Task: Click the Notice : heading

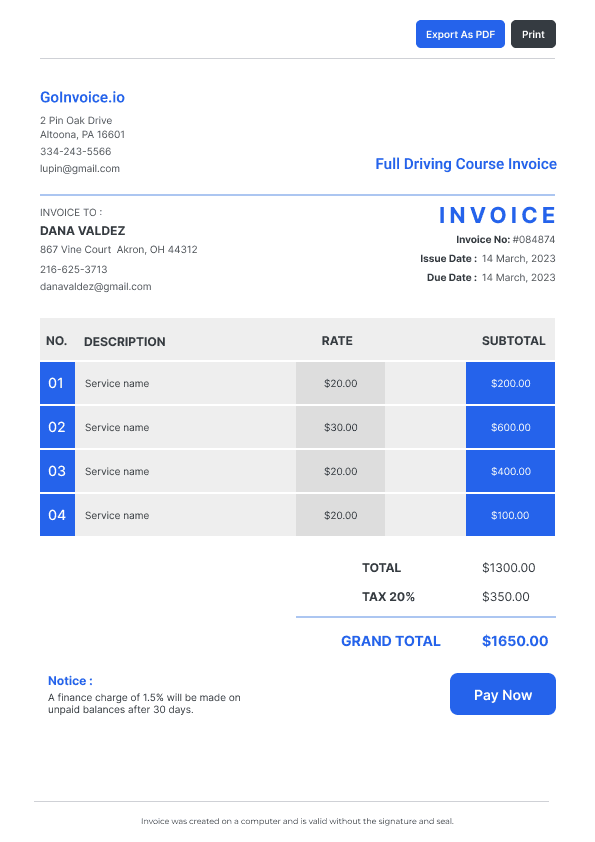Action: click(70, 681)
